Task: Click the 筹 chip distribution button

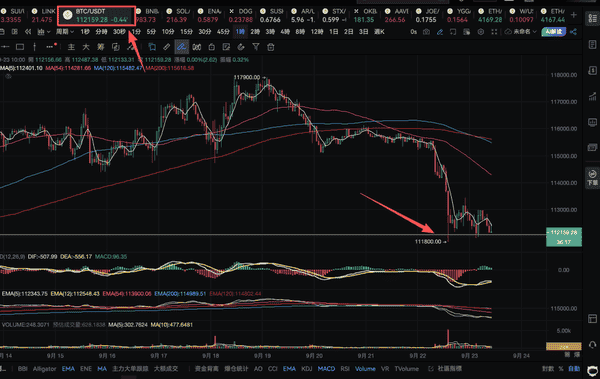Action: [101, 47]
